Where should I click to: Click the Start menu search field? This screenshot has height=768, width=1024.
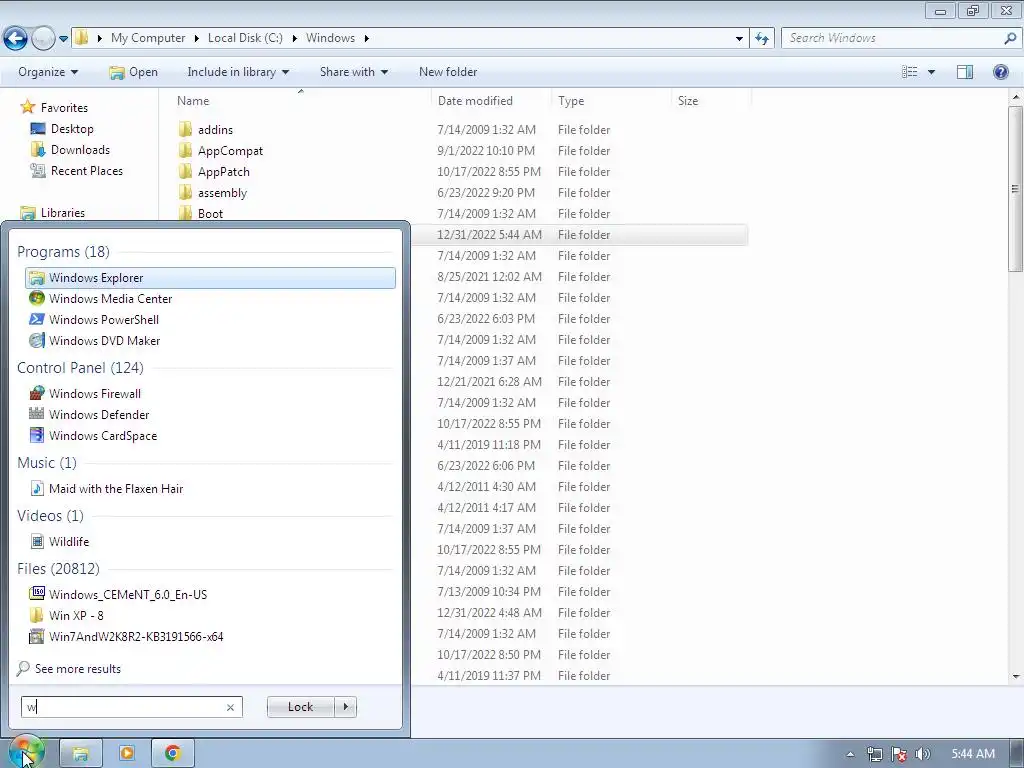[x=124, y=707]
